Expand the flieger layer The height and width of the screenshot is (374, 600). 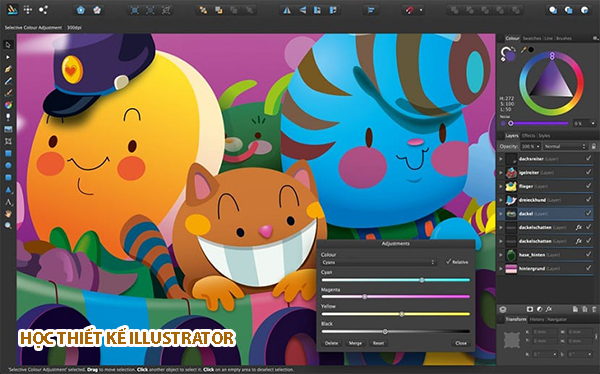point(501,186)
